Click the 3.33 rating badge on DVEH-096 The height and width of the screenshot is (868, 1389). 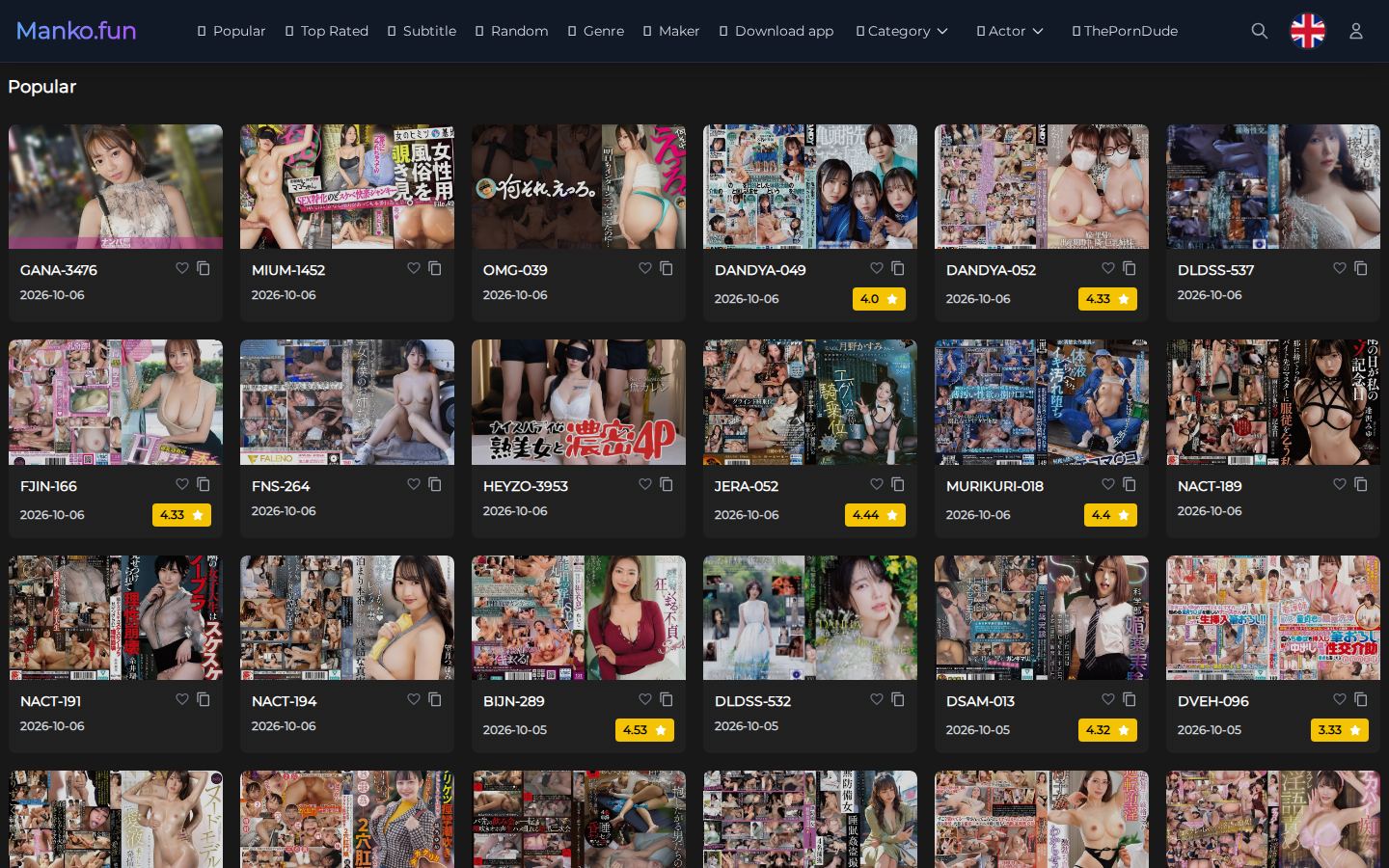(1339, 730)
